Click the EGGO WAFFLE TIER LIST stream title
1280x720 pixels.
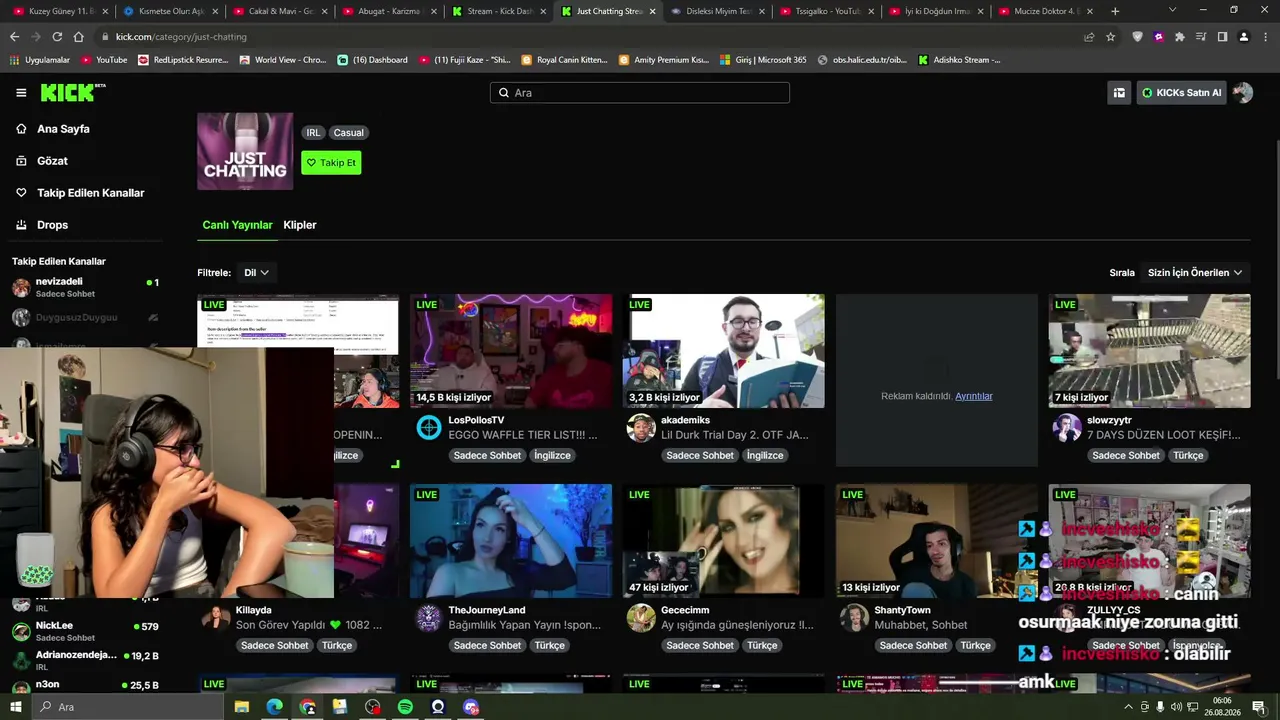coord(523,435)
